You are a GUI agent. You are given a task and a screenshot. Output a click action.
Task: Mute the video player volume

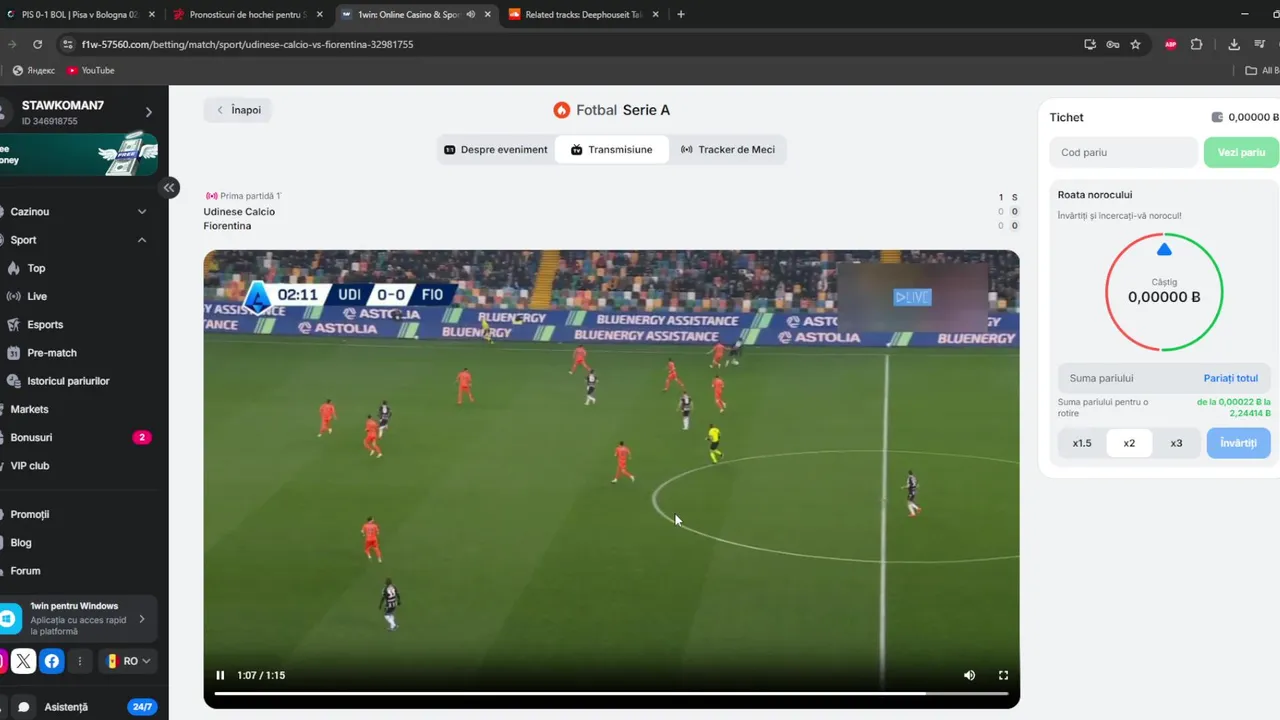pos(969,675)
